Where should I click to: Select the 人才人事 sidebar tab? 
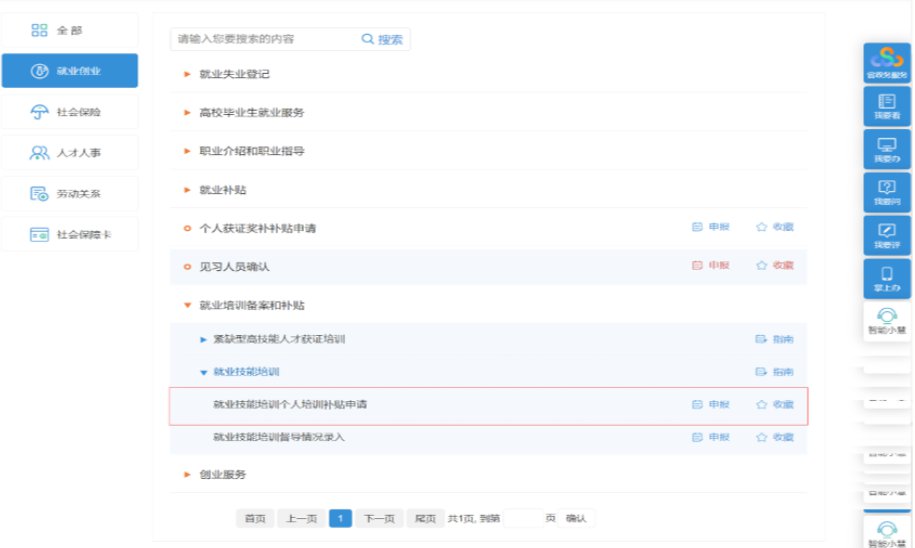coord(69,153)
